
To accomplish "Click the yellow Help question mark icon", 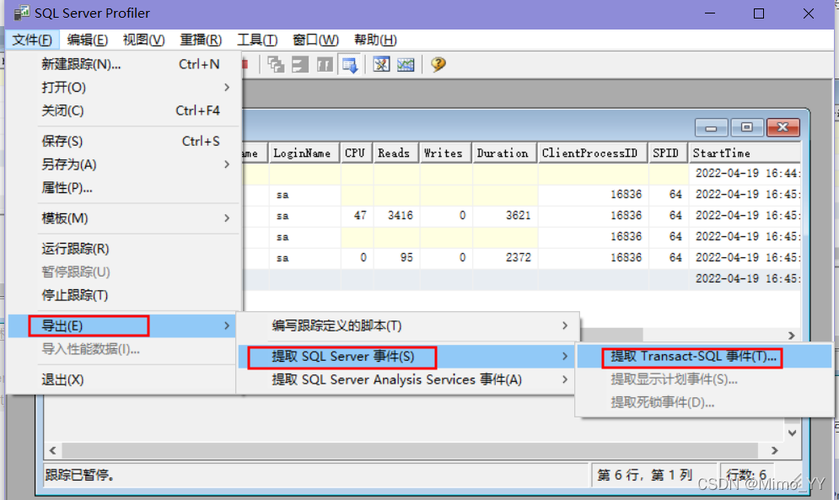I will pos(438,65).
